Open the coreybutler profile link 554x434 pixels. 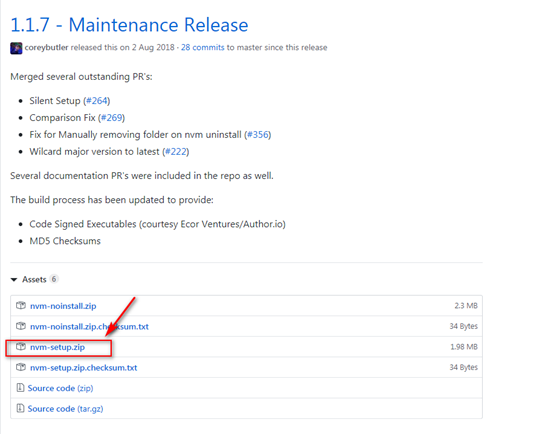click(46, 47)
